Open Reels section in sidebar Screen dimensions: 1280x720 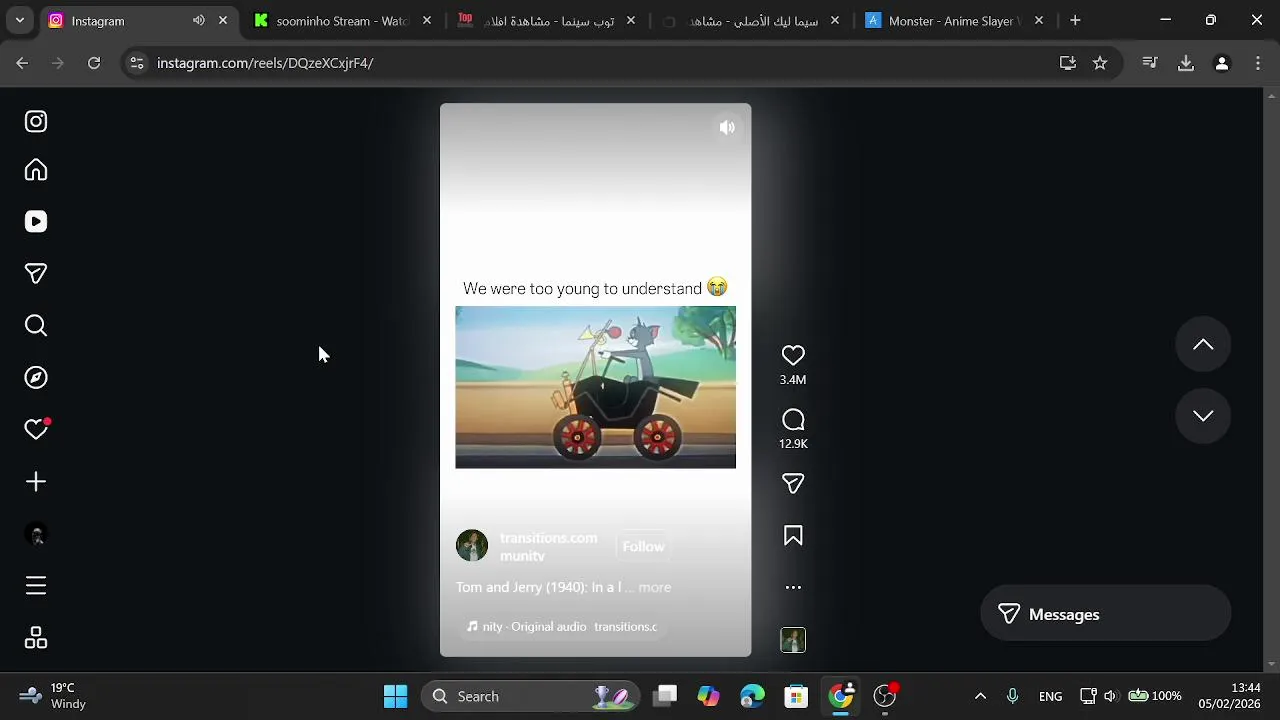36,222
